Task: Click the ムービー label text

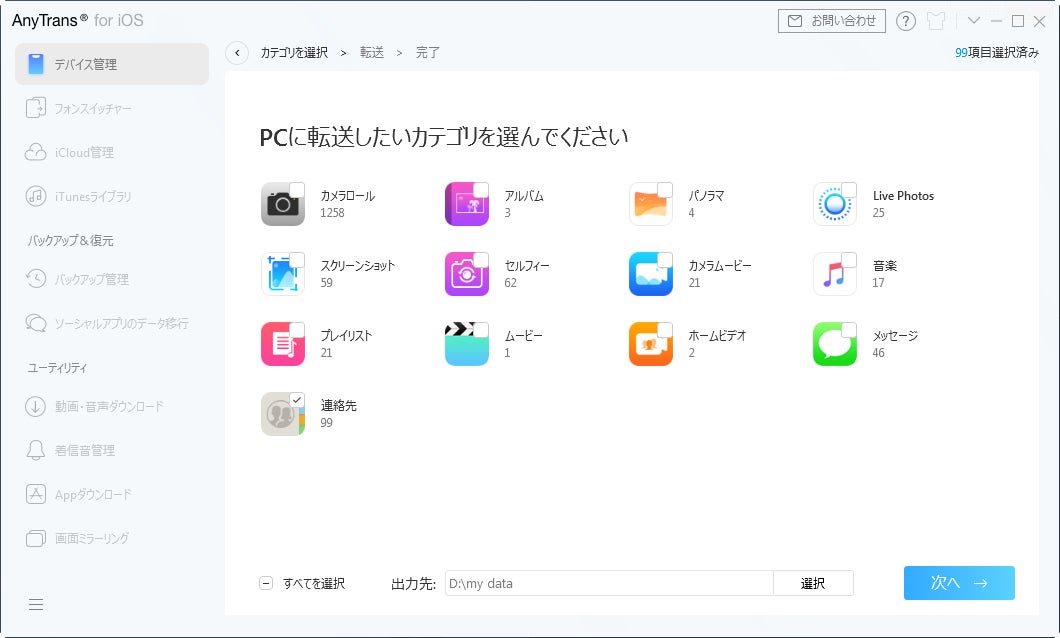Action: (x=523, y=336)
